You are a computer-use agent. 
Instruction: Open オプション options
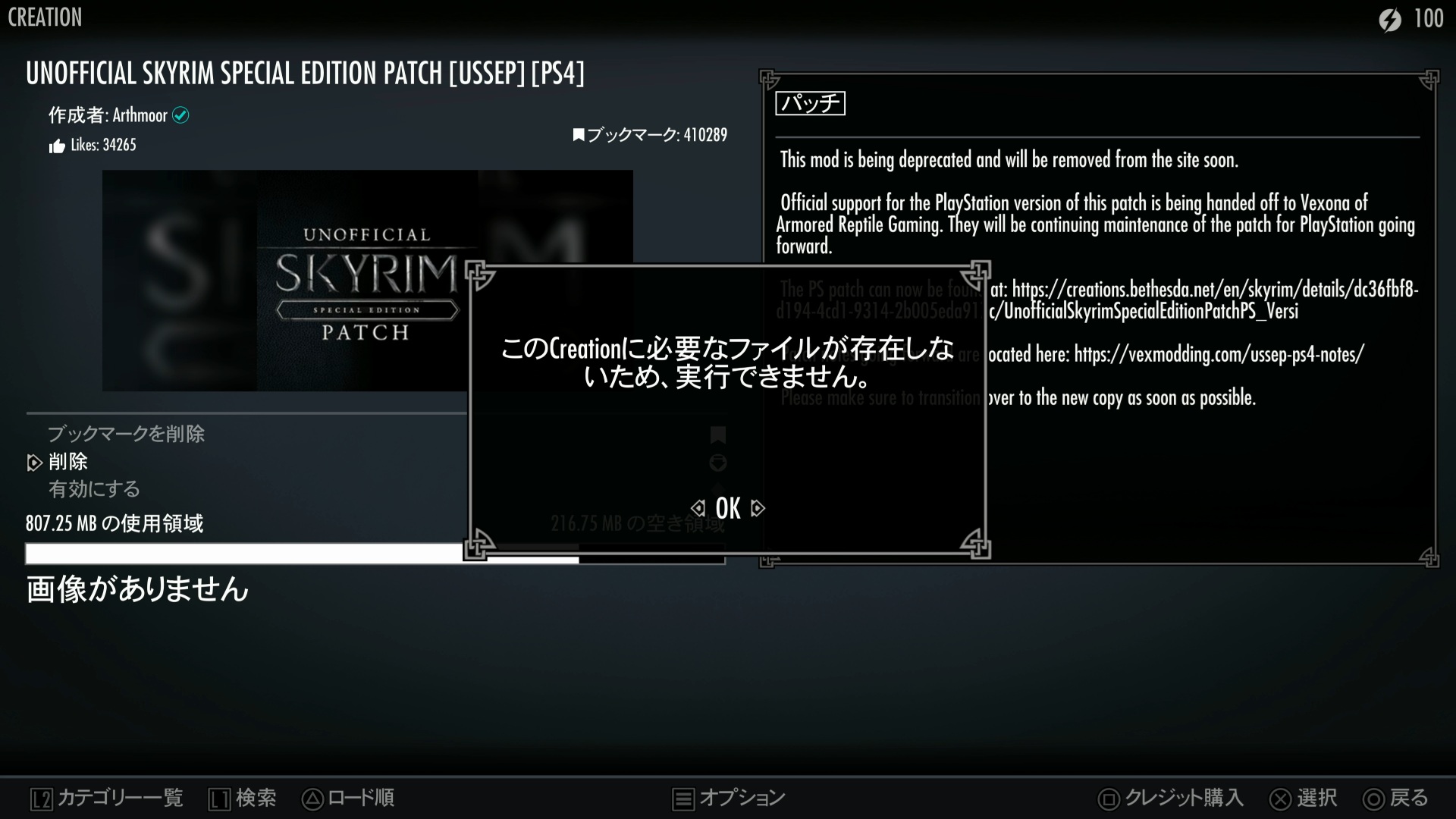pos(742,798)
